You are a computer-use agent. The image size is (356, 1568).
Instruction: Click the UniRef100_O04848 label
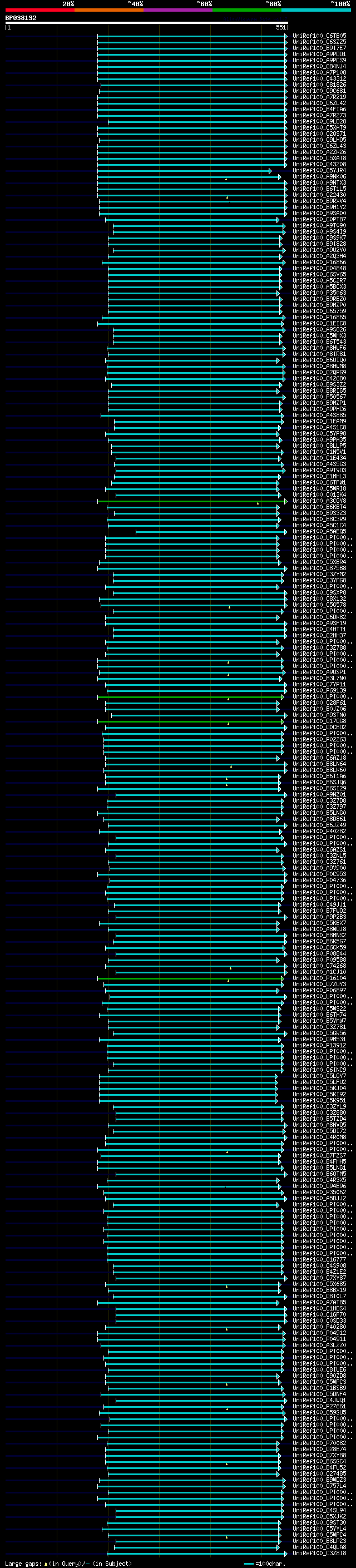point(319,269)
